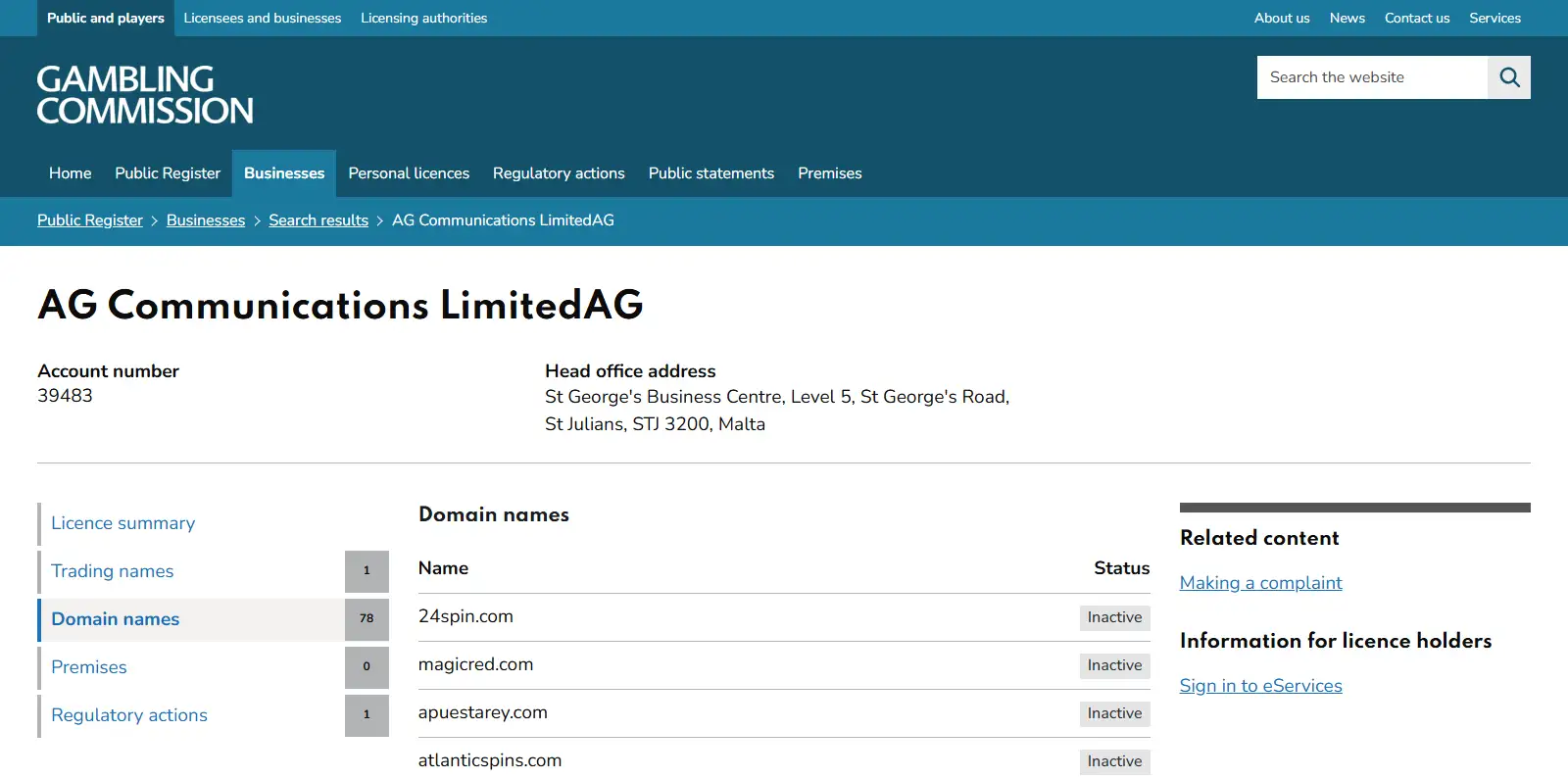Go to Home in main navigation
1568x779 pixels.
tap(71, 173)
